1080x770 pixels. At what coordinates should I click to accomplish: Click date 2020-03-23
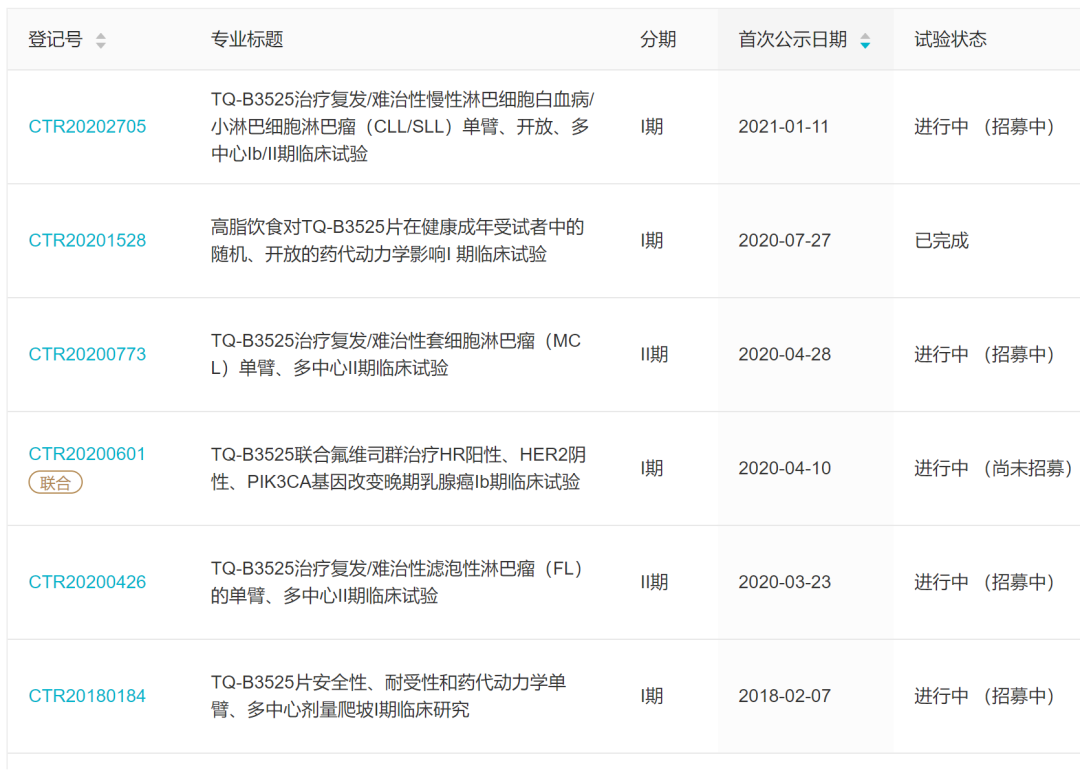785,582
